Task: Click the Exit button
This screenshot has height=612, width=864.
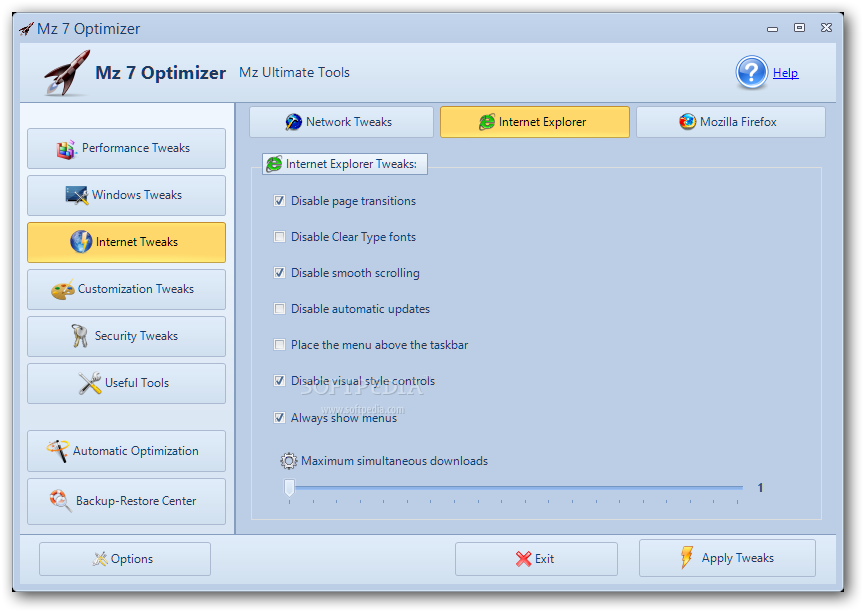Action: click(536, 559)
